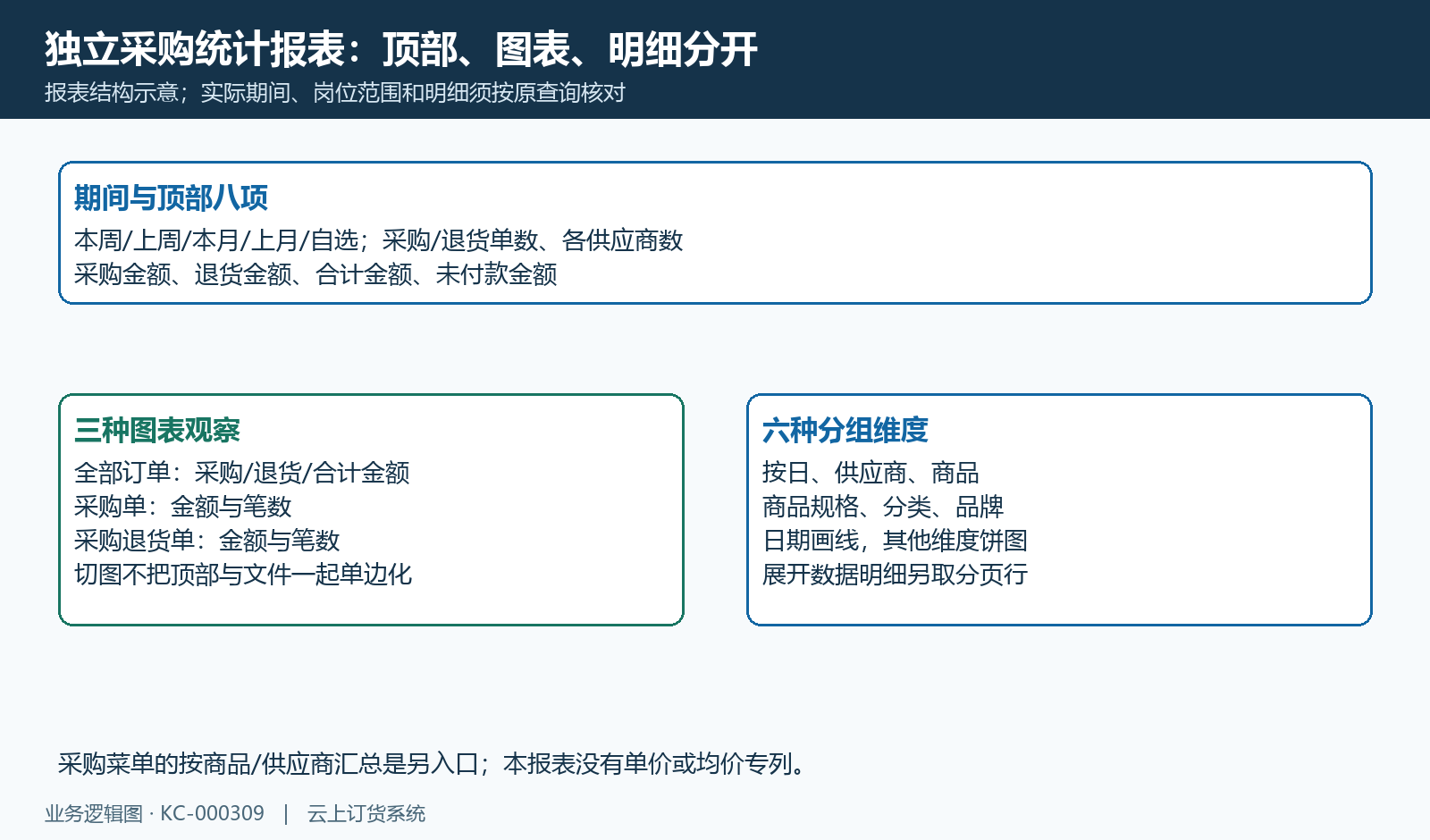Click the title 独立采购统计报表：顶部、图表、明细分开

pyautogui.click(x=401, y=49)
